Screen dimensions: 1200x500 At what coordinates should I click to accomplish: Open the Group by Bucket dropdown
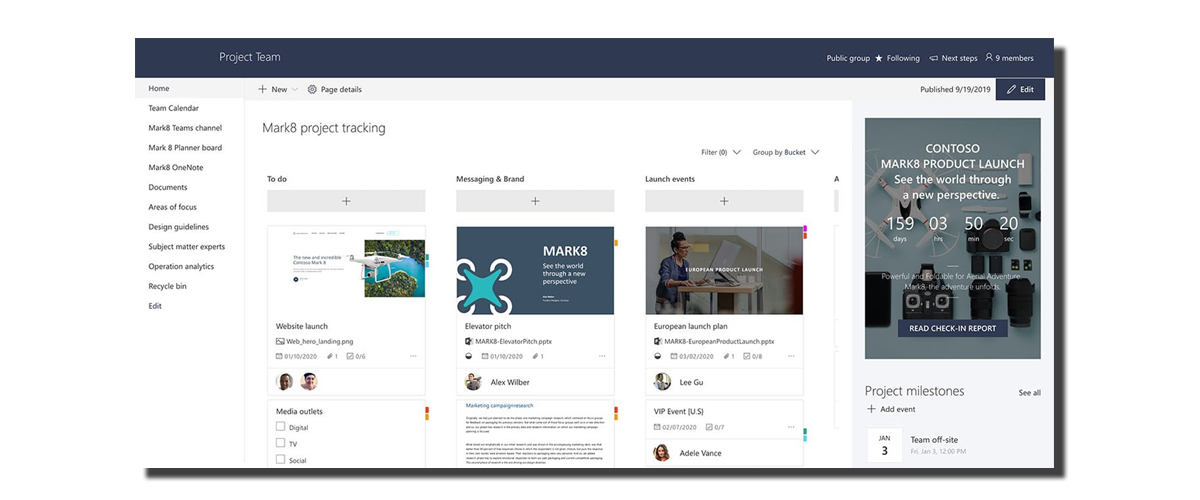[786, 153]
